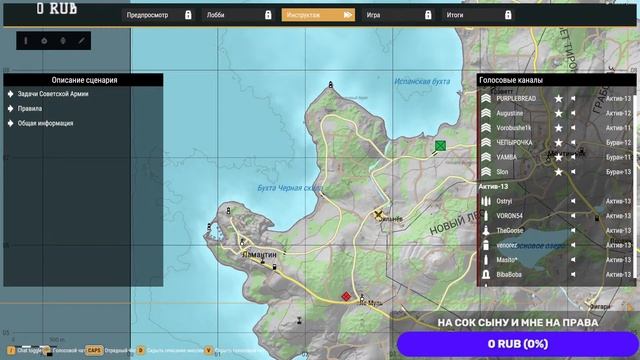This screenshot has width=640, height=360.
Task: Click rank chevrons icon beside Augustine
Action: [x=486, y=113]
